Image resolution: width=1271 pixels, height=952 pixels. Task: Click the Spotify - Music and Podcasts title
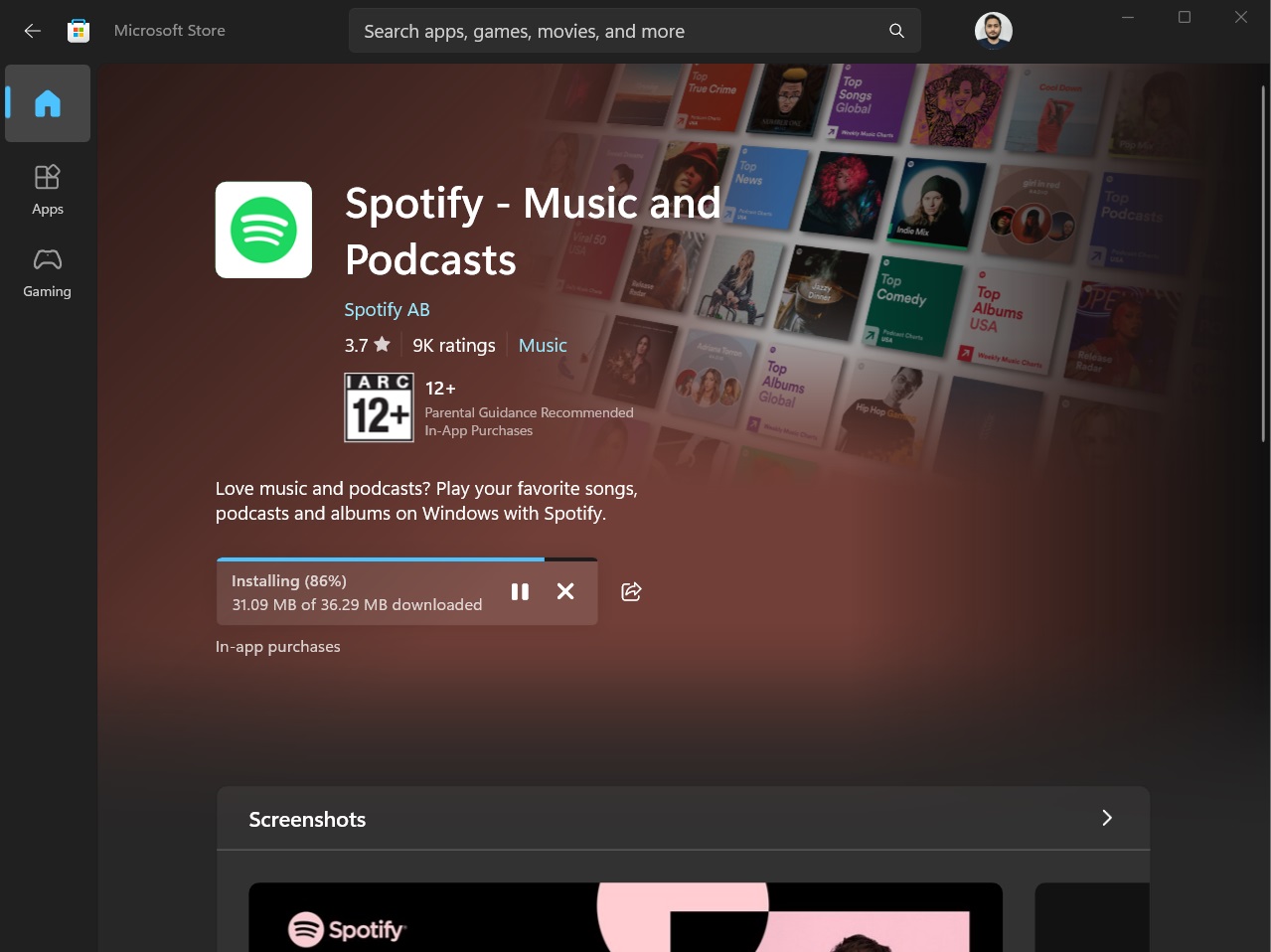coord(533,231)
